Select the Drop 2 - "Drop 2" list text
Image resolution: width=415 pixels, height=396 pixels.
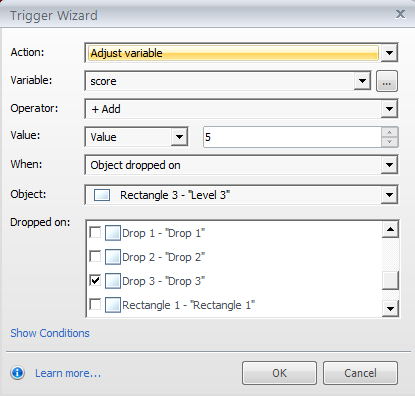[164, 257]
